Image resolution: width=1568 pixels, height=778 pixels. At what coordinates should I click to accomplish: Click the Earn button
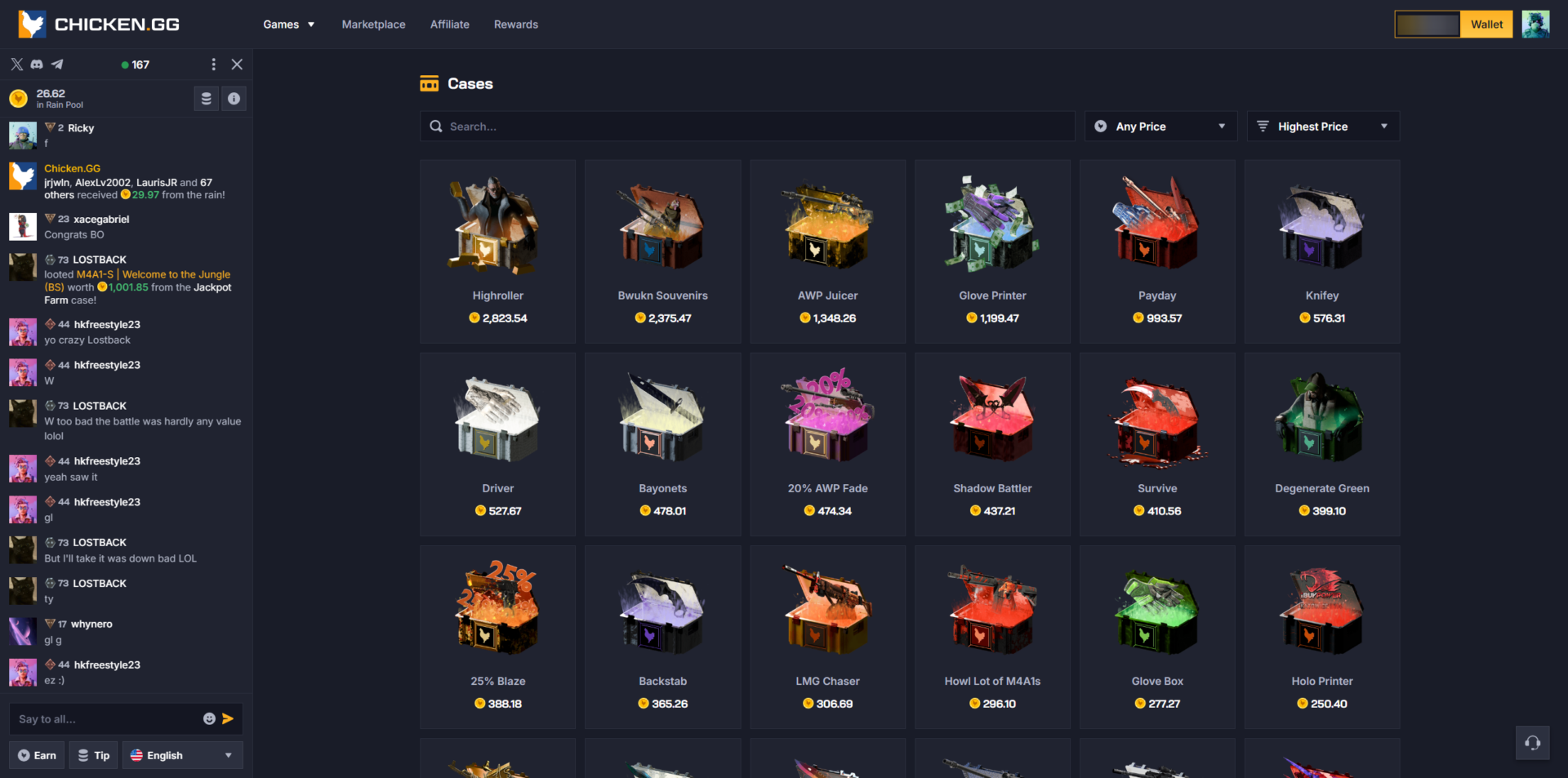pyautogui.click(x=37, y=755)
